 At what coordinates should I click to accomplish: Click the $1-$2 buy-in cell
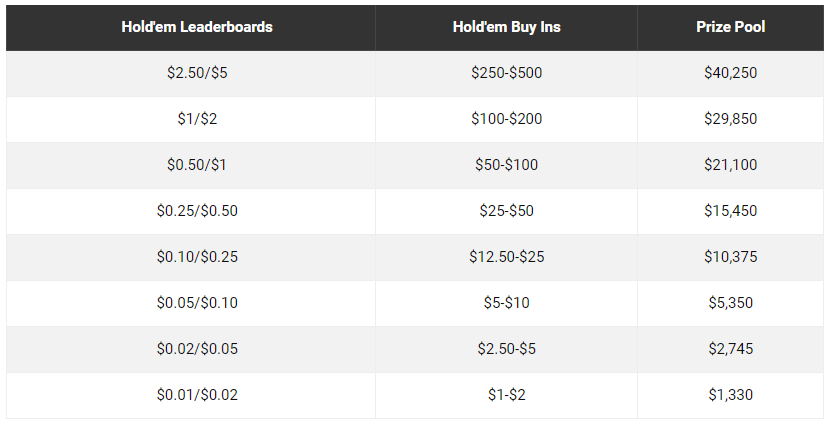pyautogui.click(x=507, y=395)
